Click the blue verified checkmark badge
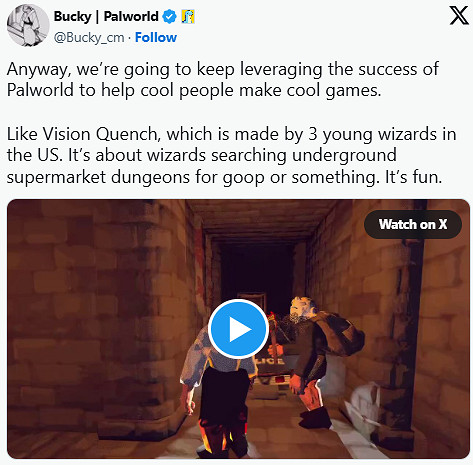This screenshot has width=473, height=465. (169, 16)
